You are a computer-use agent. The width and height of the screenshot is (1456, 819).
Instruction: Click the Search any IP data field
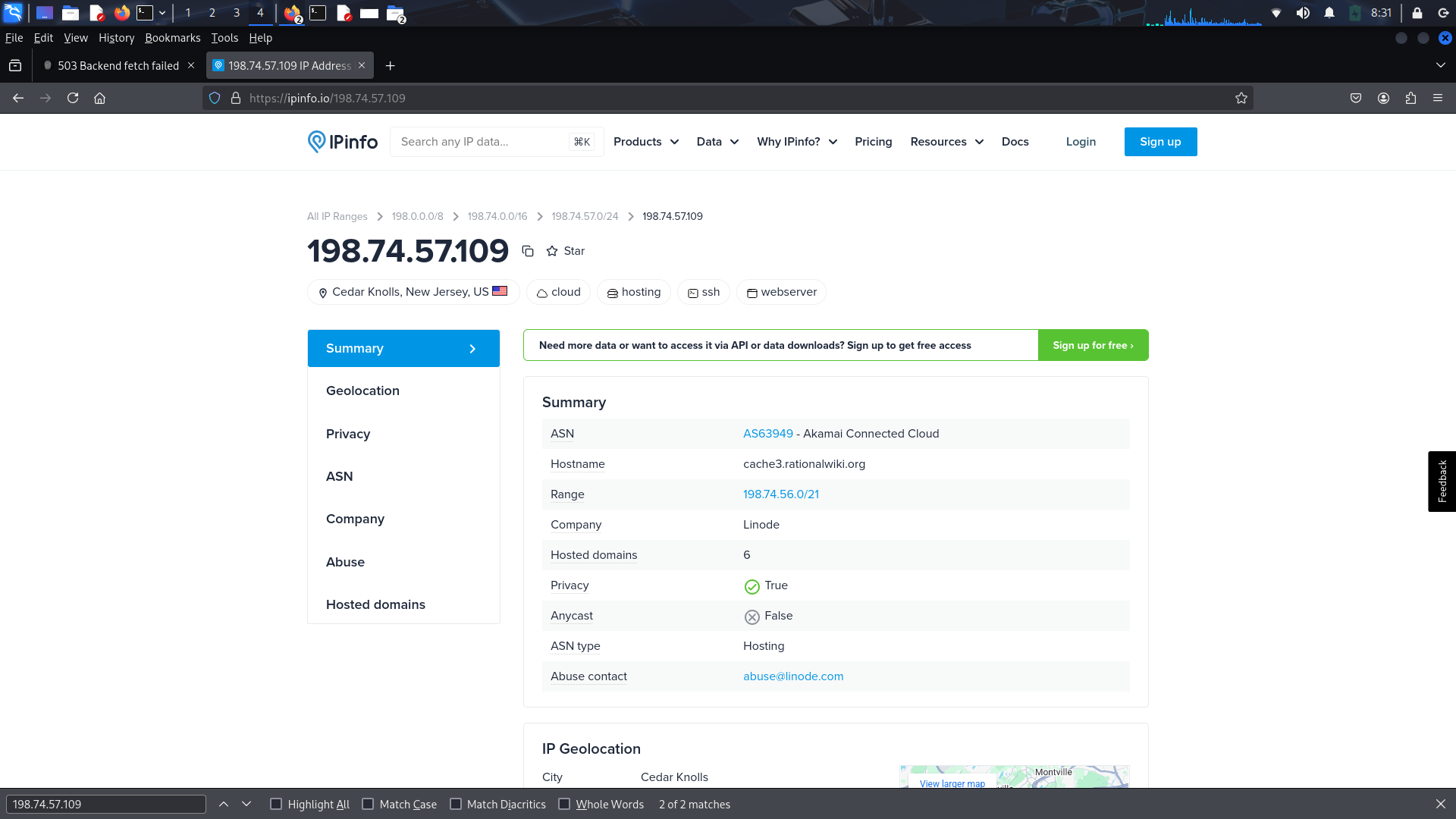coord(482,142)
